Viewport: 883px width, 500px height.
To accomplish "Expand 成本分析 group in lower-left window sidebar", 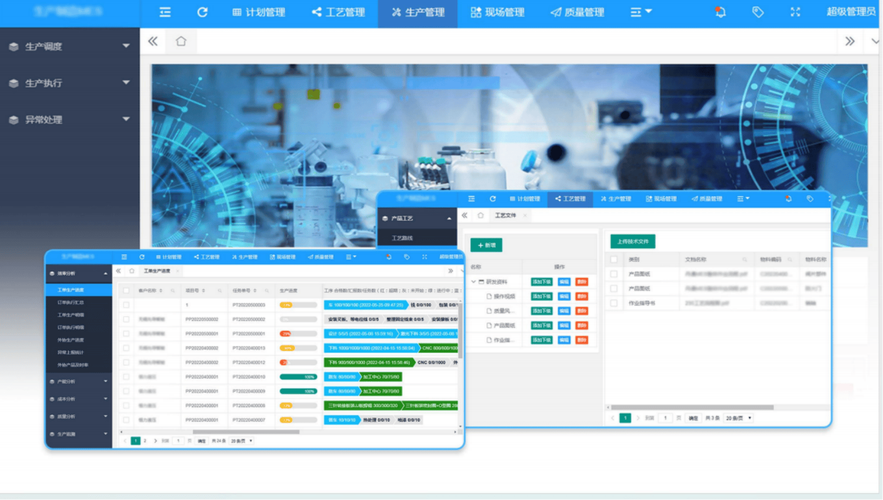I will click(79, 399).
